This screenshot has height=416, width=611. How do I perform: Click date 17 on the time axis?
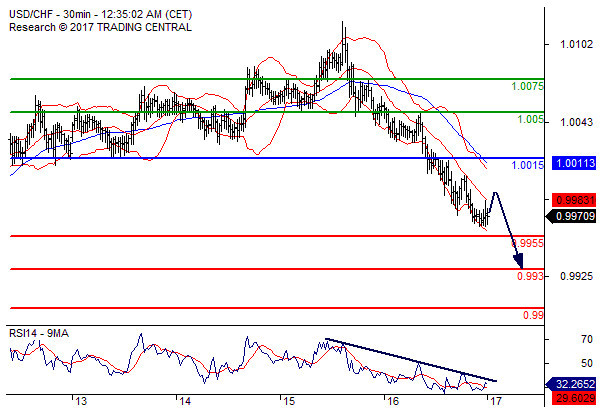point(496,401)
